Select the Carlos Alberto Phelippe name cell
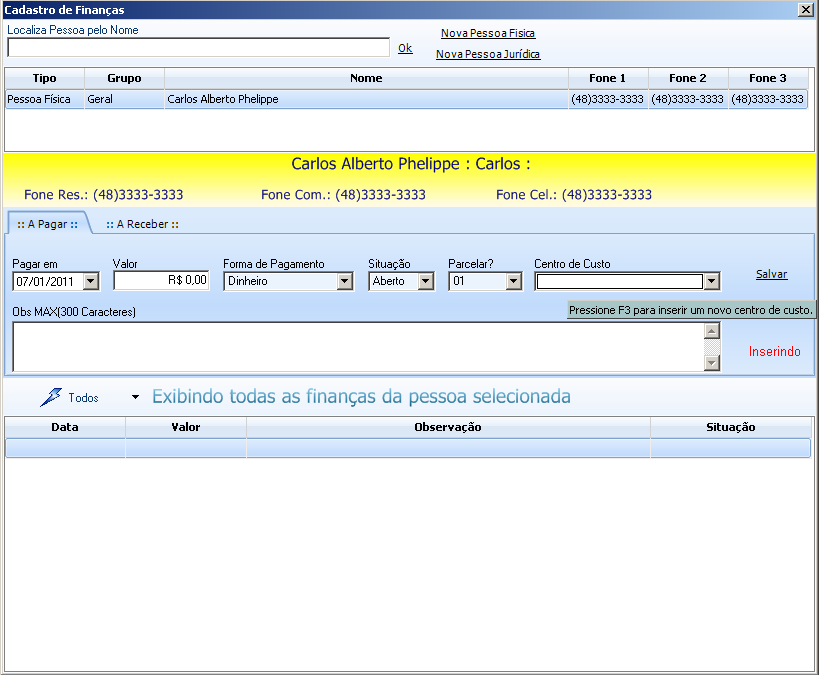 click(366, 99)
